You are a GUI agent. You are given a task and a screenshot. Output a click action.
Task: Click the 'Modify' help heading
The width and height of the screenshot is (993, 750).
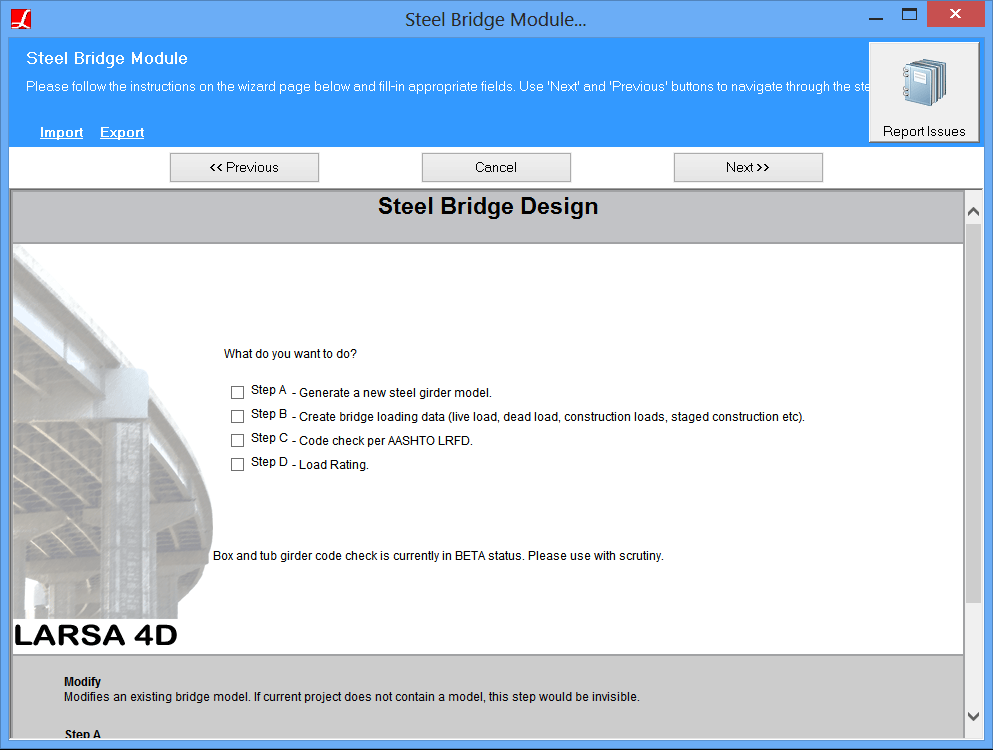82,682
